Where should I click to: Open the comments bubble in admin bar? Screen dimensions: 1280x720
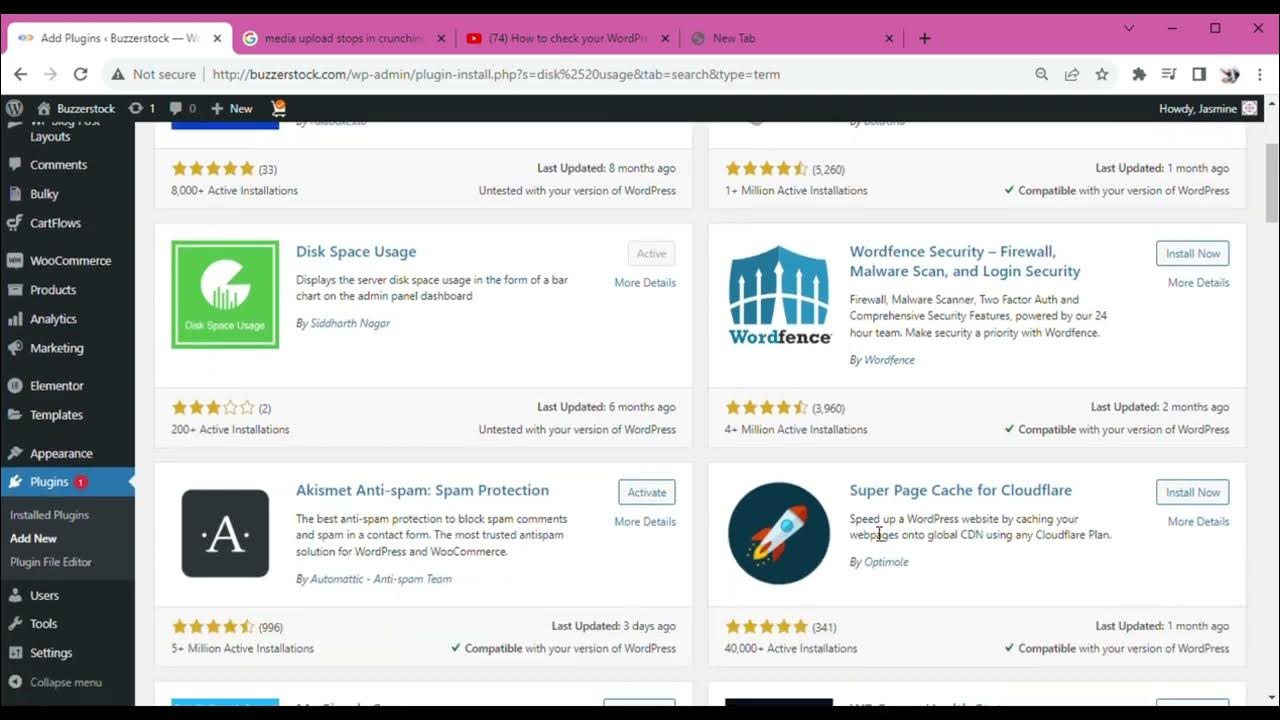coord(182,108)
